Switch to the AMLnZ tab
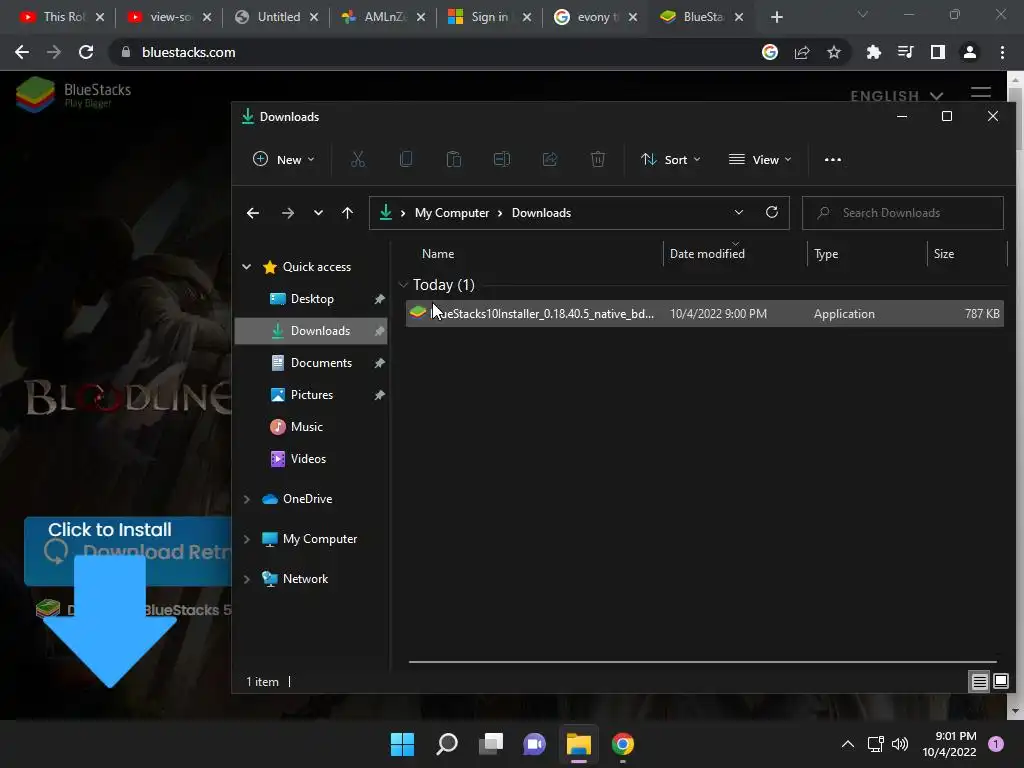The height and width of the screenshot is (768, 1024). 383,17
